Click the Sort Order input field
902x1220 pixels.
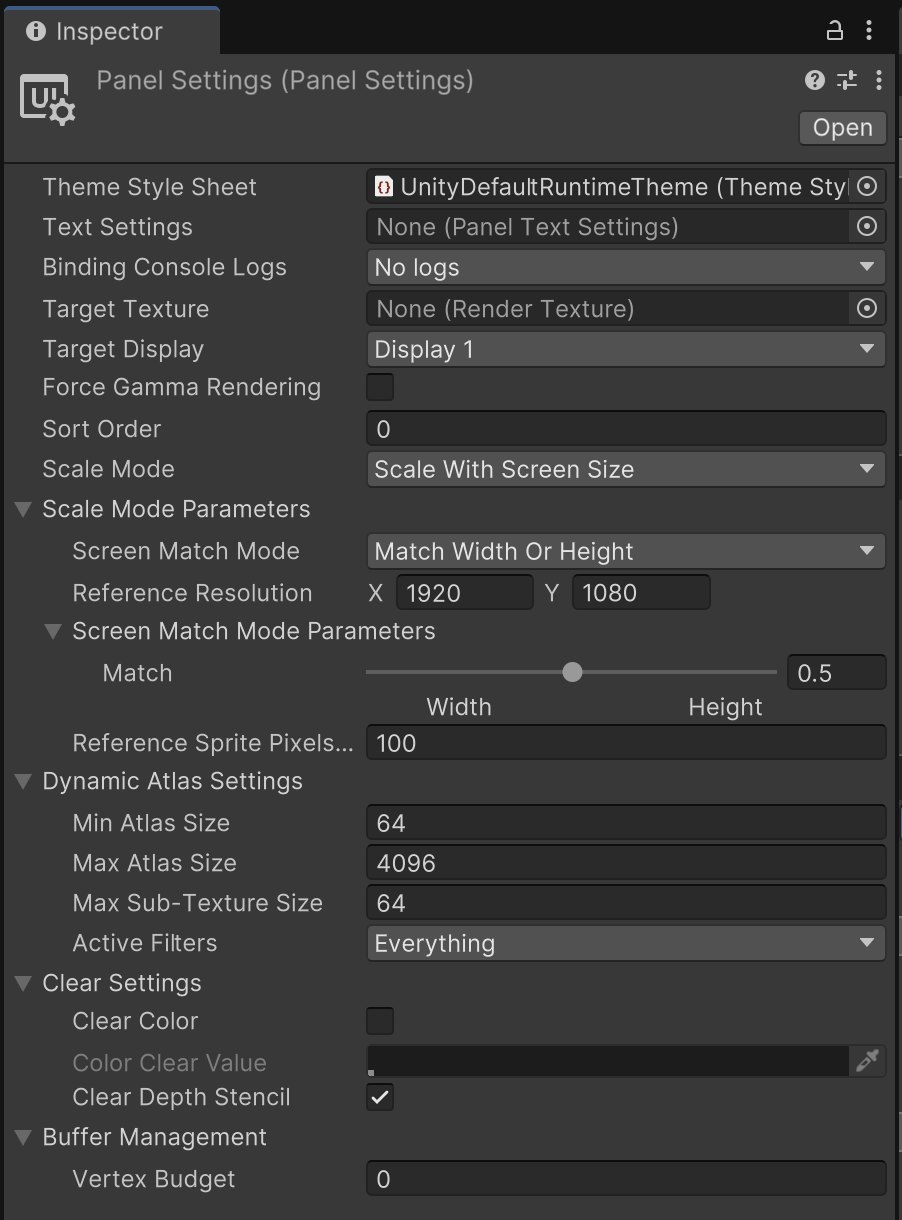[625, 429]
